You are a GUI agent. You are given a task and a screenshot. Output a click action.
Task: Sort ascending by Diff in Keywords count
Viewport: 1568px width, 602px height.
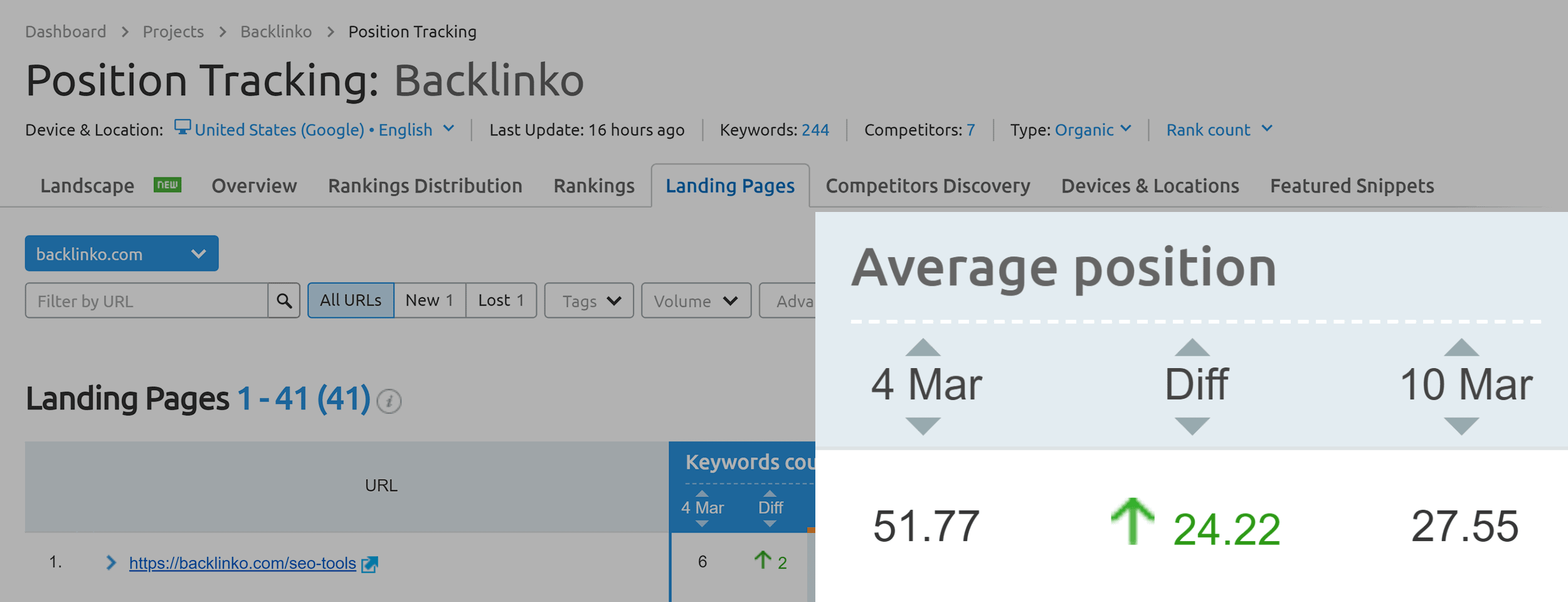(x=770, y=494)
